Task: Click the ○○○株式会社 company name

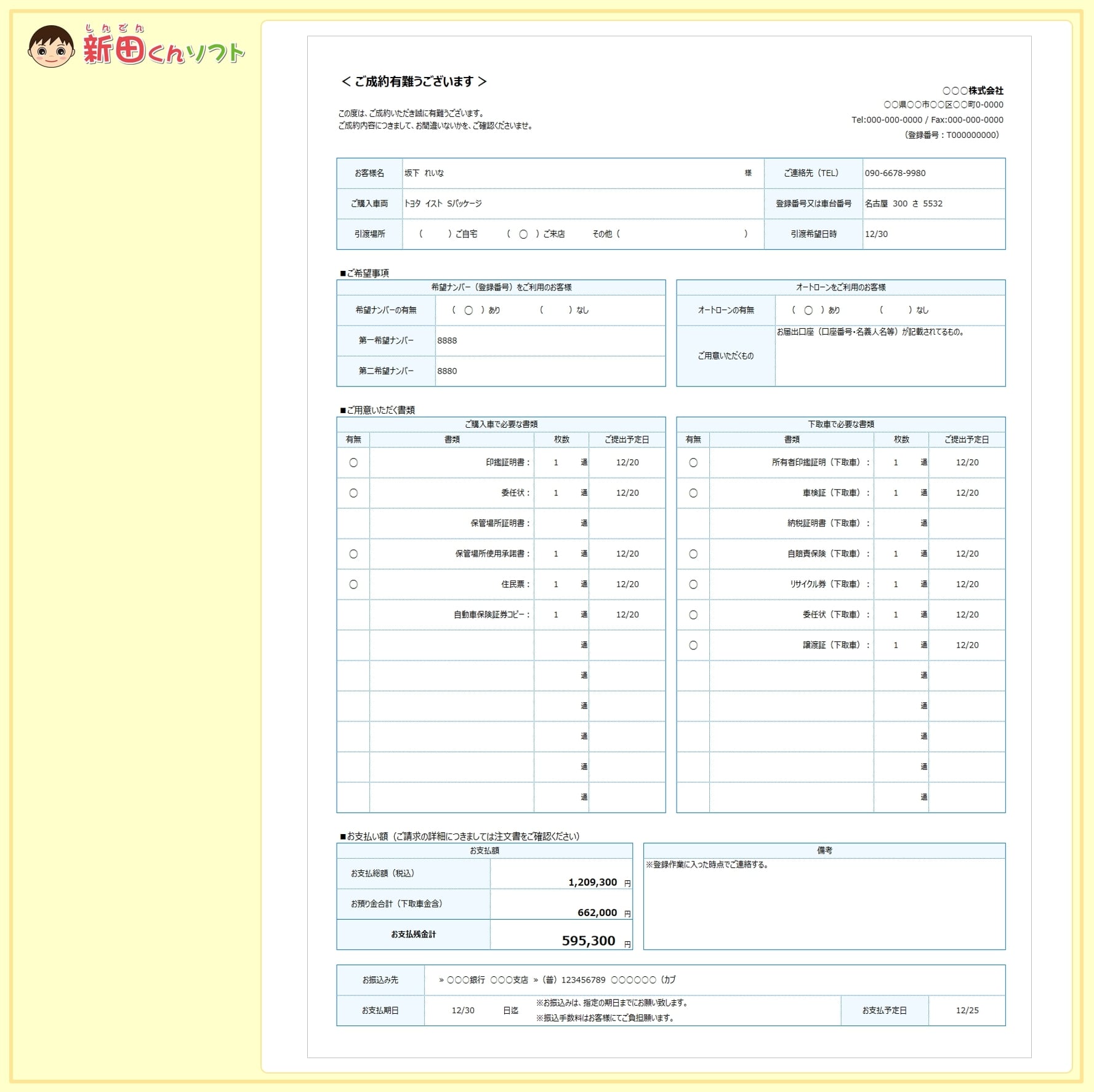Action: coord(973,90)
